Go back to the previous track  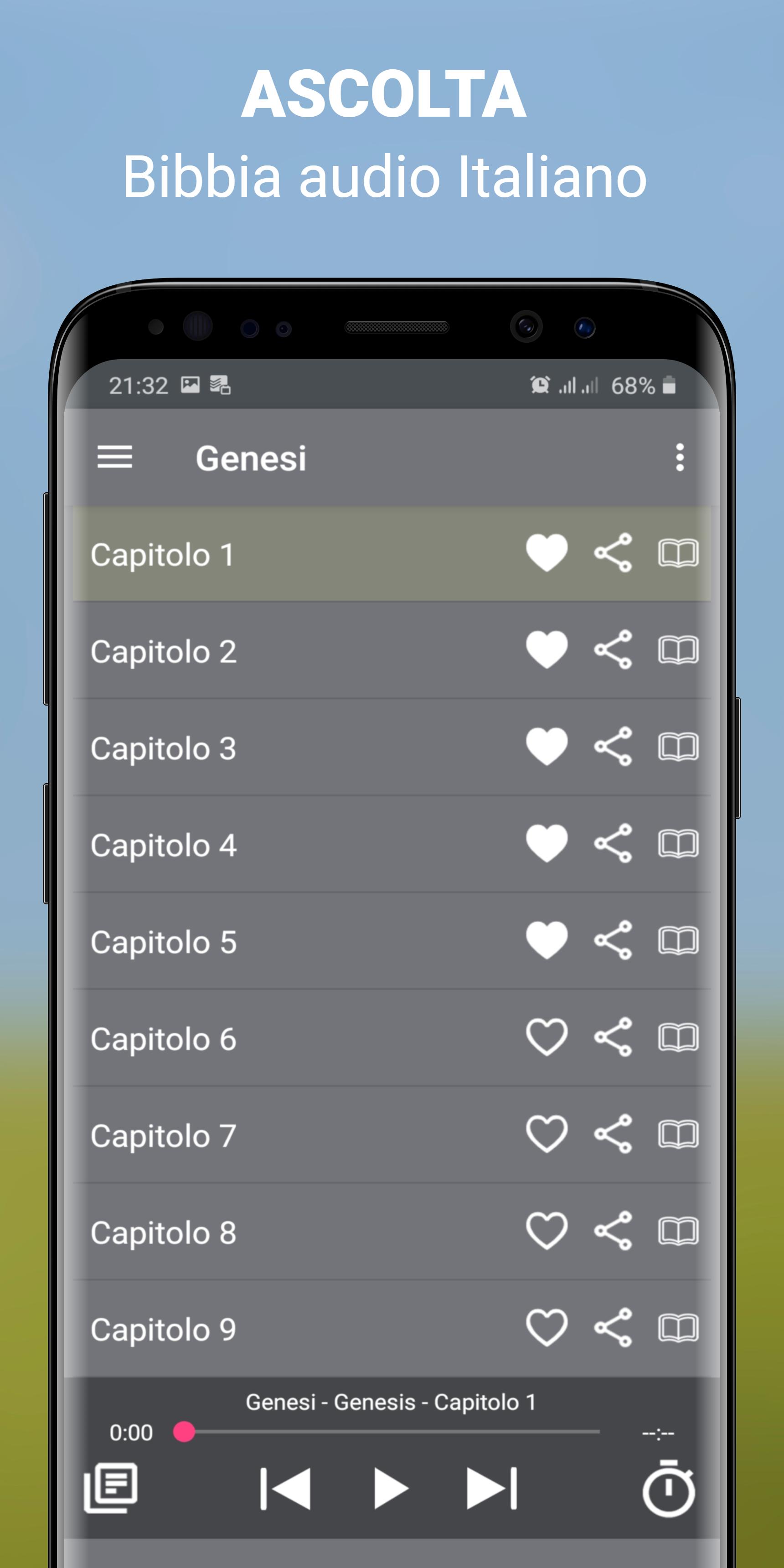(285, 1488)
